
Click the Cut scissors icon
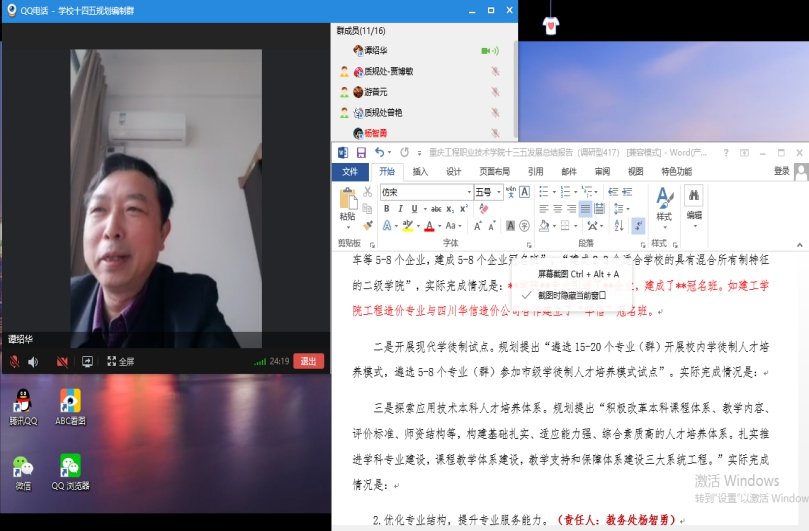[367, 192]
